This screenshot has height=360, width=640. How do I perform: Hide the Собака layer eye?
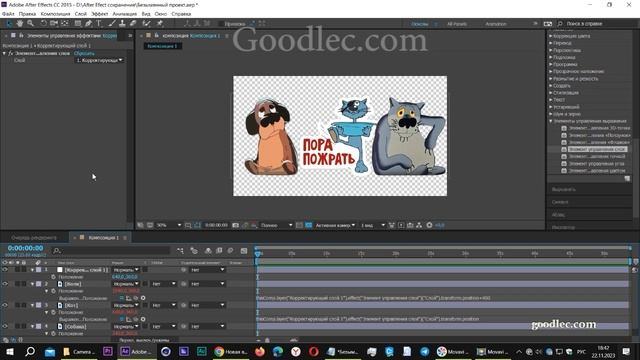click(5, 326)
